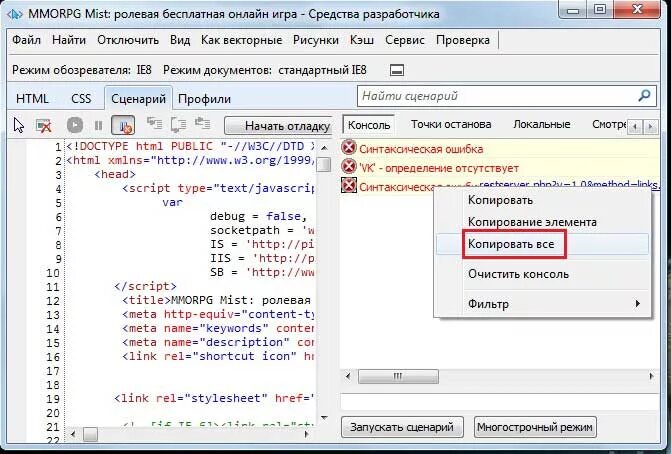Click the console horizontal scrollbar right arrow
The width and height of the screenshot is (671, 454).
click(651, 377)
